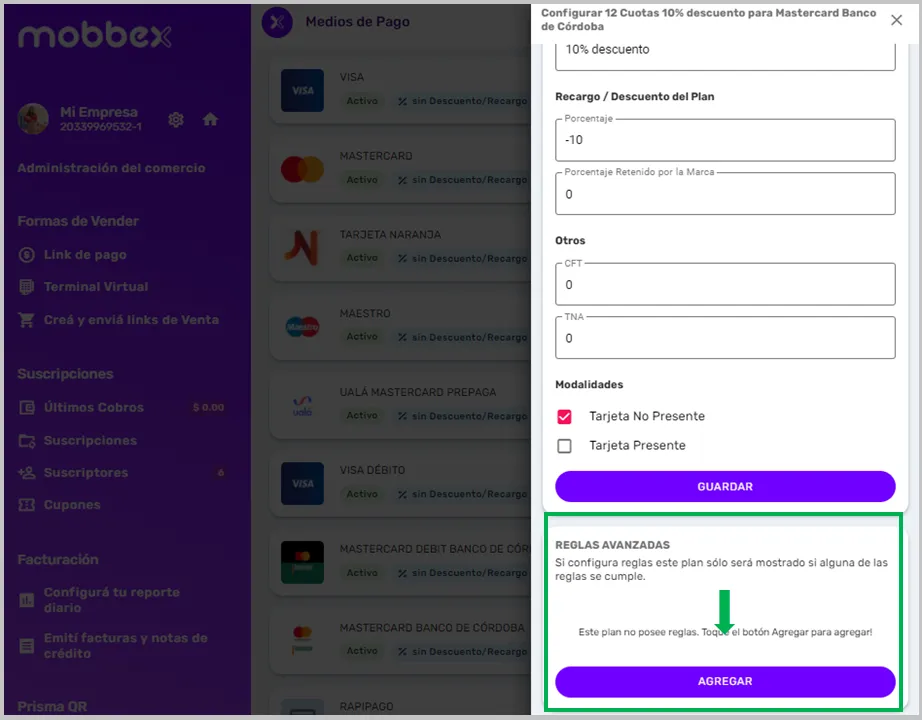Go to home via house icon
Image resolution: width=922 pixels, height=720 pixels.
pyautogui.click(x=210, y=120)
